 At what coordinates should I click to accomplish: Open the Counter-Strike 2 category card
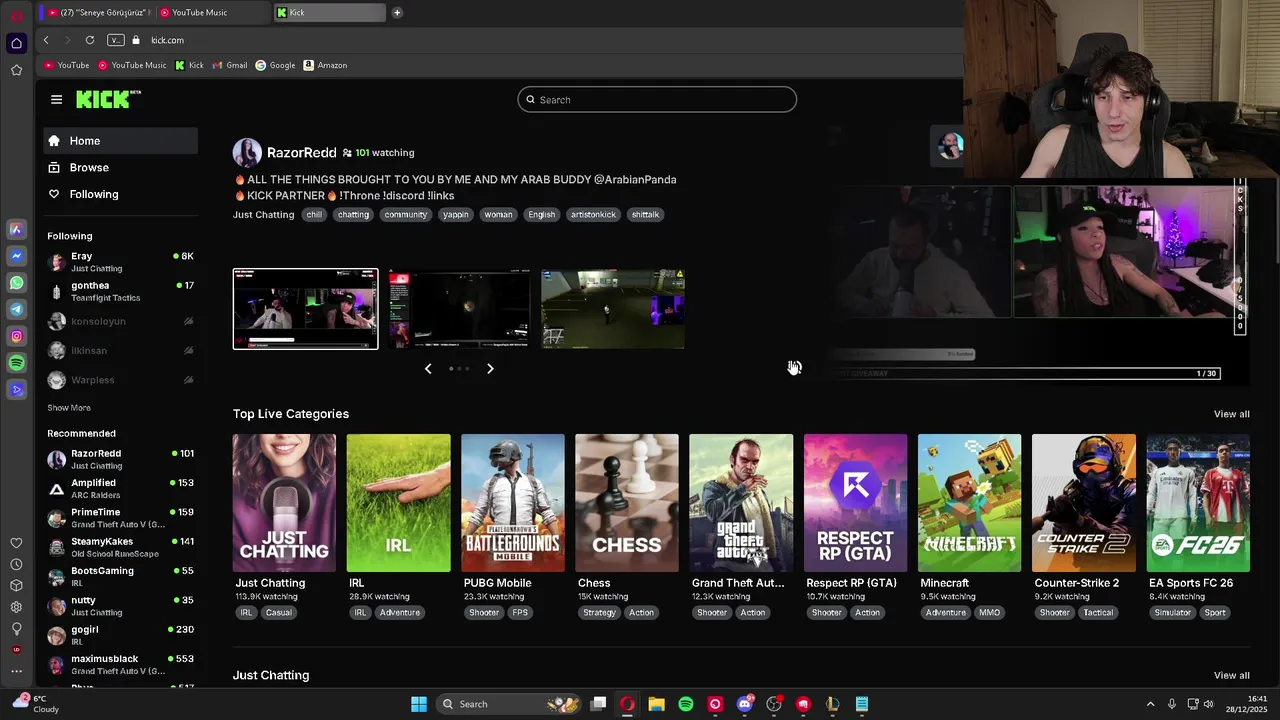[x=1084, y=503]
